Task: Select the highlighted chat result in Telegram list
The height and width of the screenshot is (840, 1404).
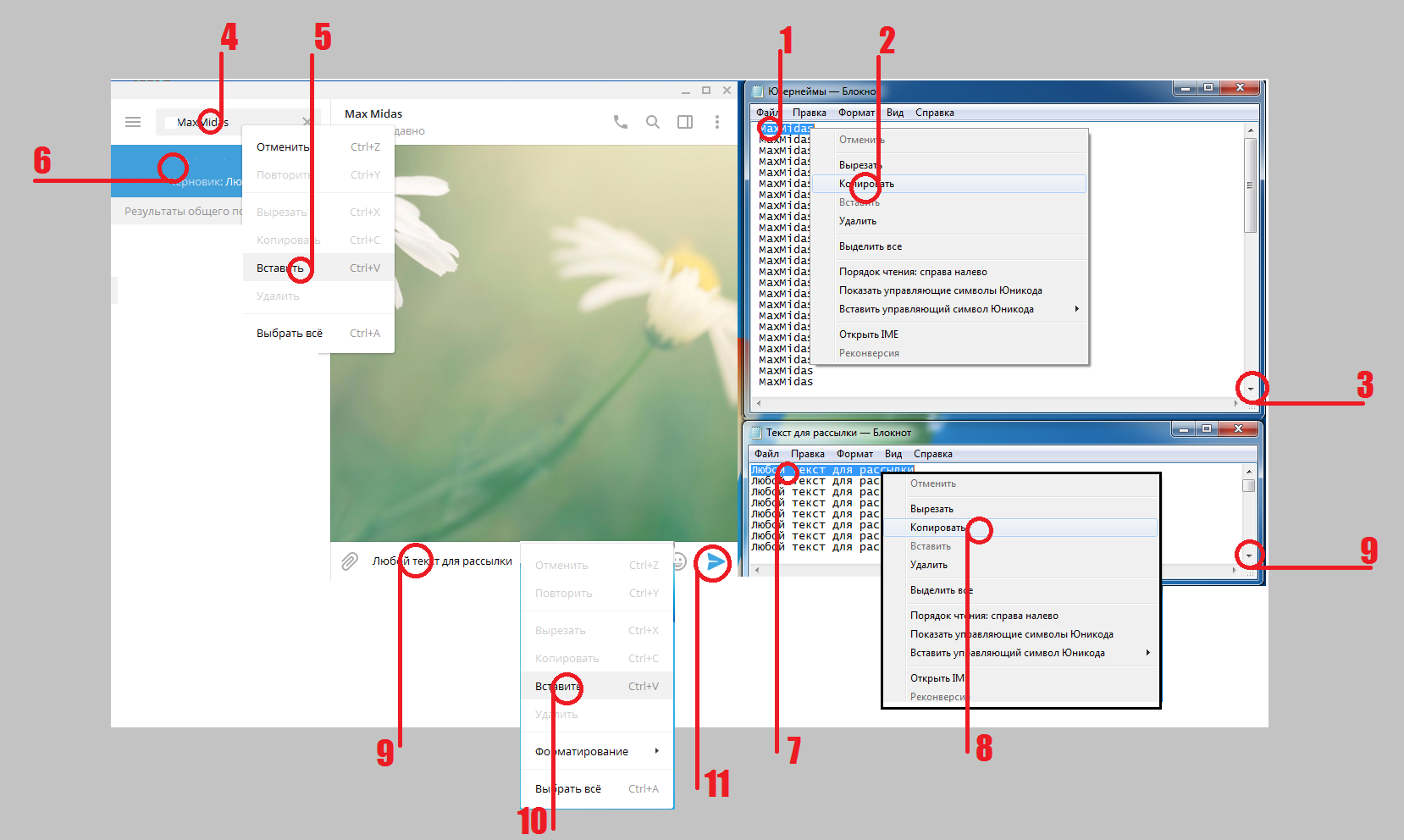Action: [178, 172]
